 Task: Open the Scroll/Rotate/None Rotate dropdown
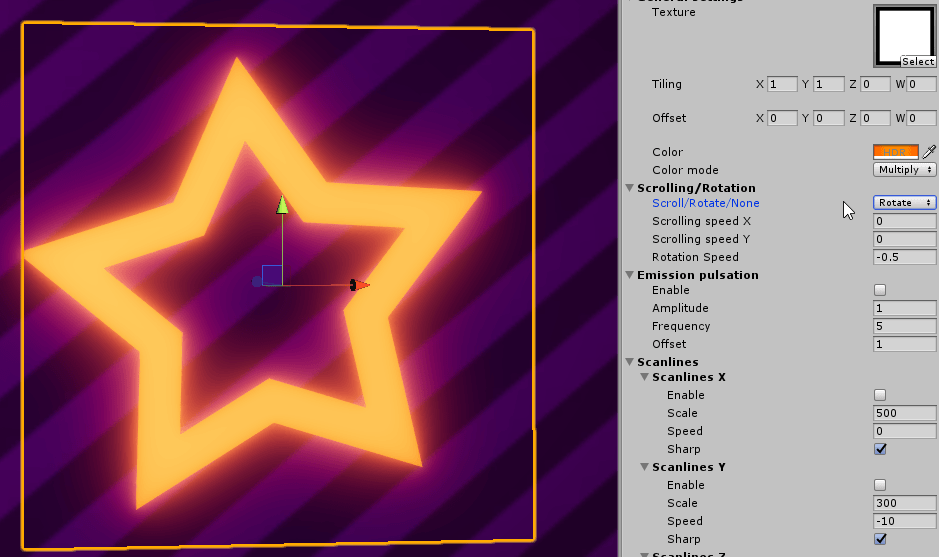(904, 202)
